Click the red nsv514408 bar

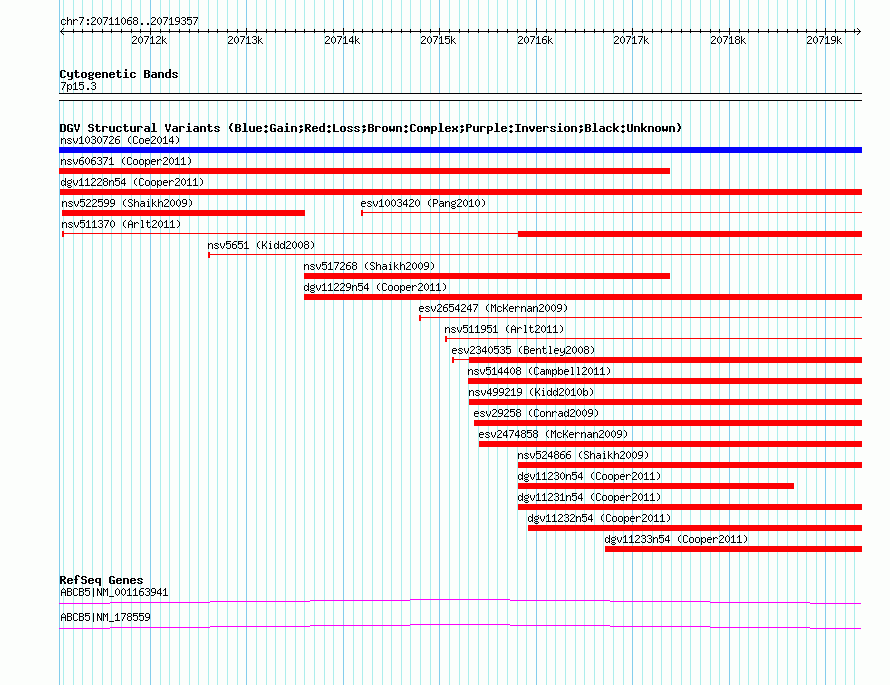point(665,381)
